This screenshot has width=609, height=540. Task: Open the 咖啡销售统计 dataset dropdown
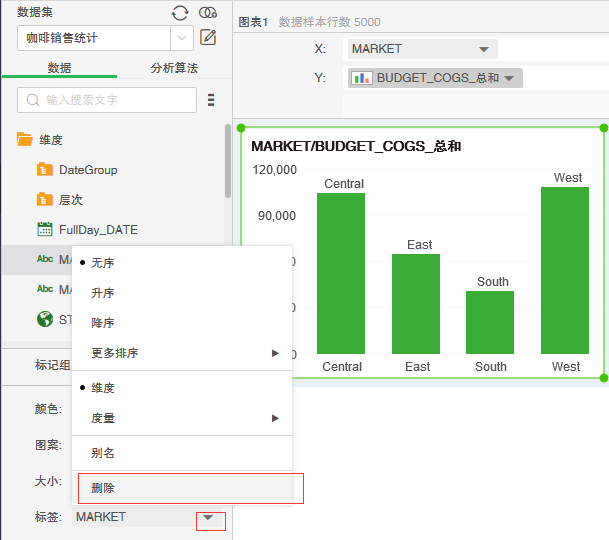click(182, 38)
